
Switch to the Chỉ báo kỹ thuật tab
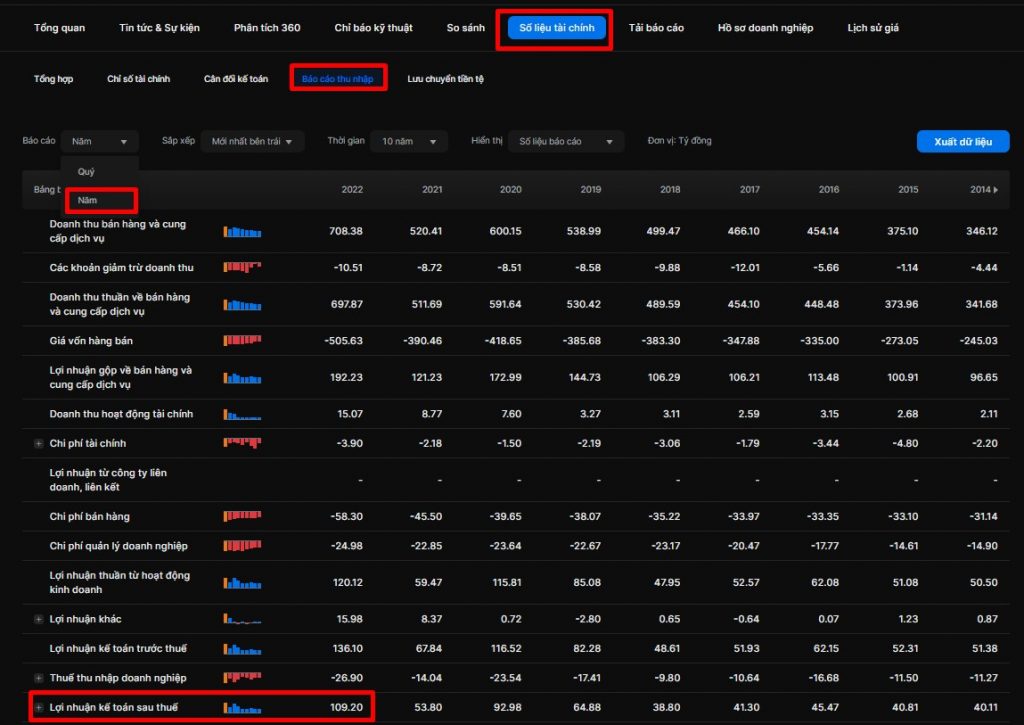373,28
